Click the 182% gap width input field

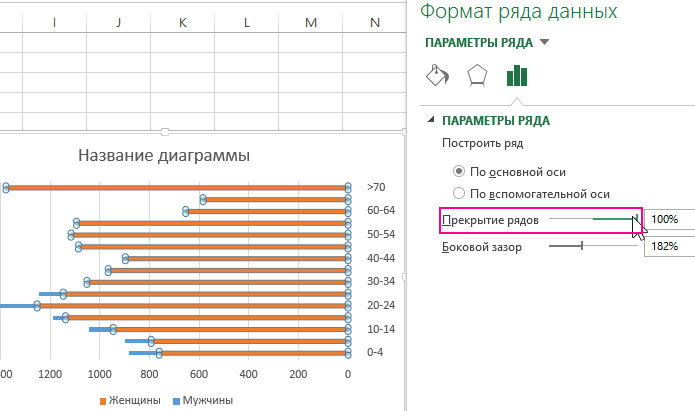669,246
